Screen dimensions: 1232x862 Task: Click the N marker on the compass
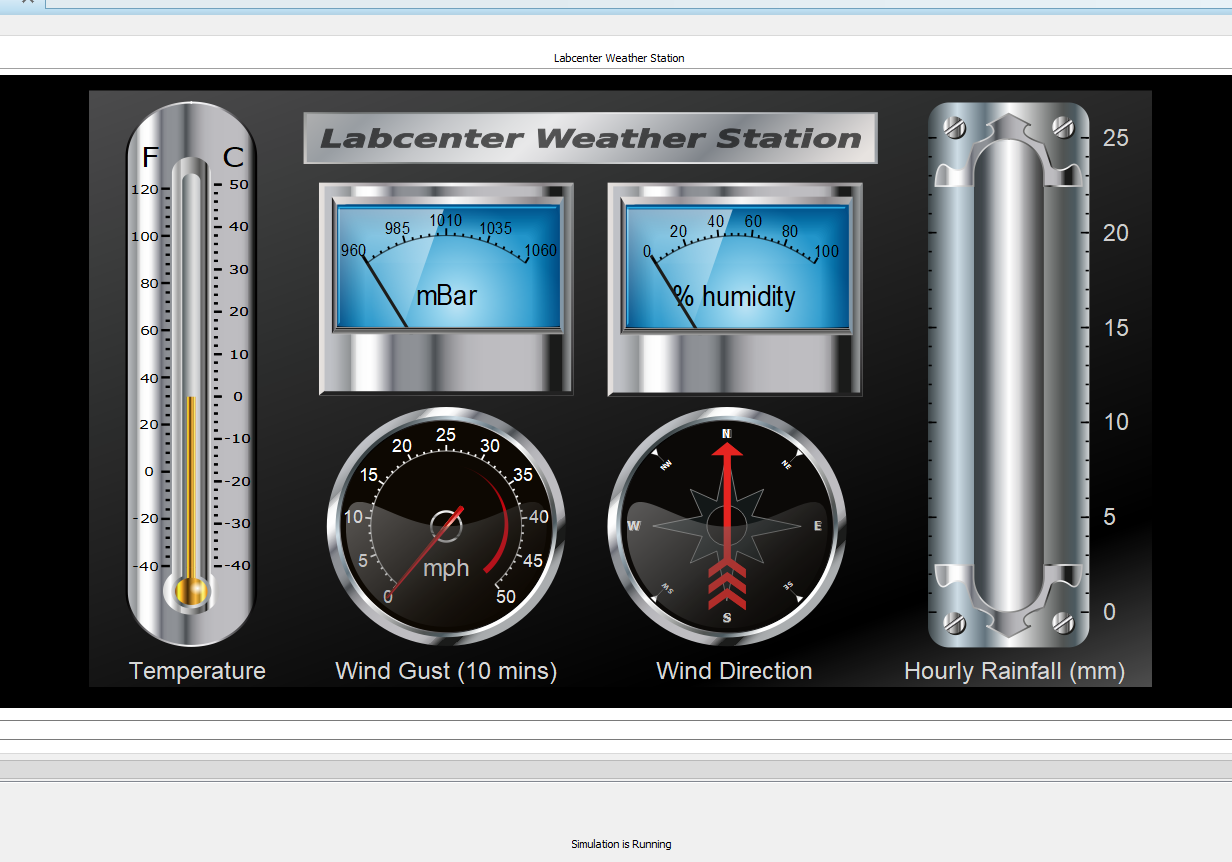pos(728,435)
